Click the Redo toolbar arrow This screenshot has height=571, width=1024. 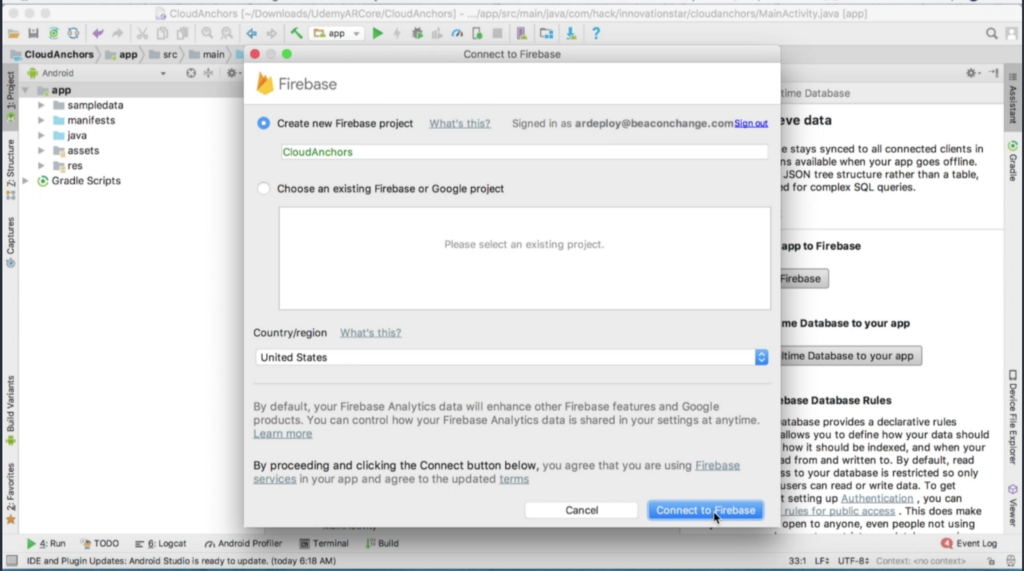(118, 33)
